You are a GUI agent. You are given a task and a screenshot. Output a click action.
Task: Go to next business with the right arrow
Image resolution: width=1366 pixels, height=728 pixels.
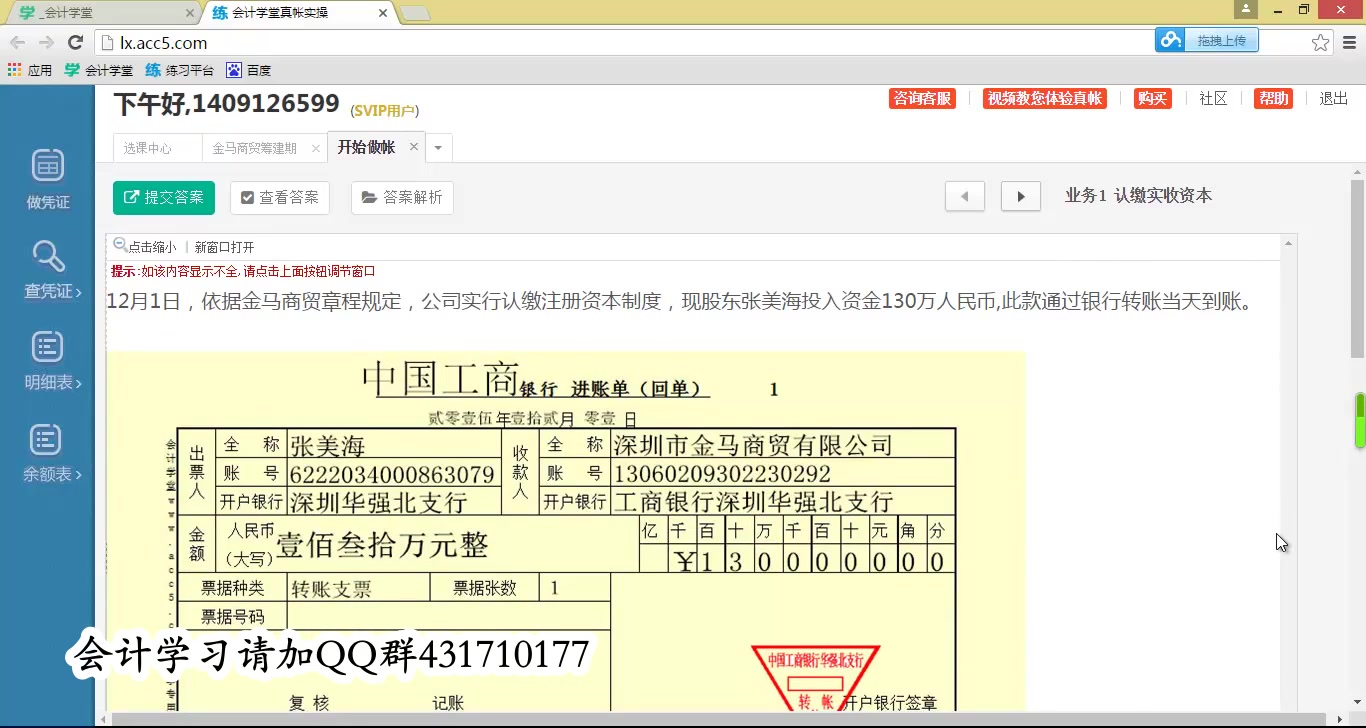[x=1020, y=196]
